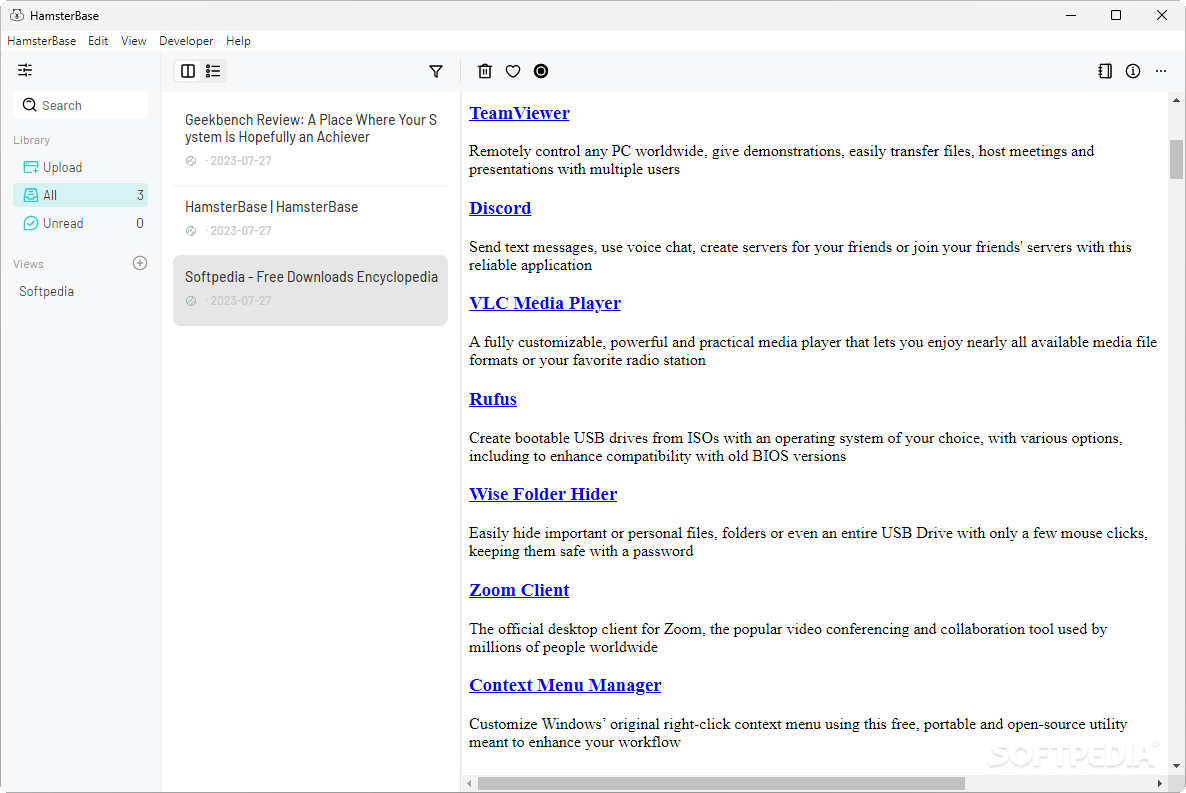1186x793 pixels.
Task: Follow the VLC Media Player link
Action: tap(545, 303)
